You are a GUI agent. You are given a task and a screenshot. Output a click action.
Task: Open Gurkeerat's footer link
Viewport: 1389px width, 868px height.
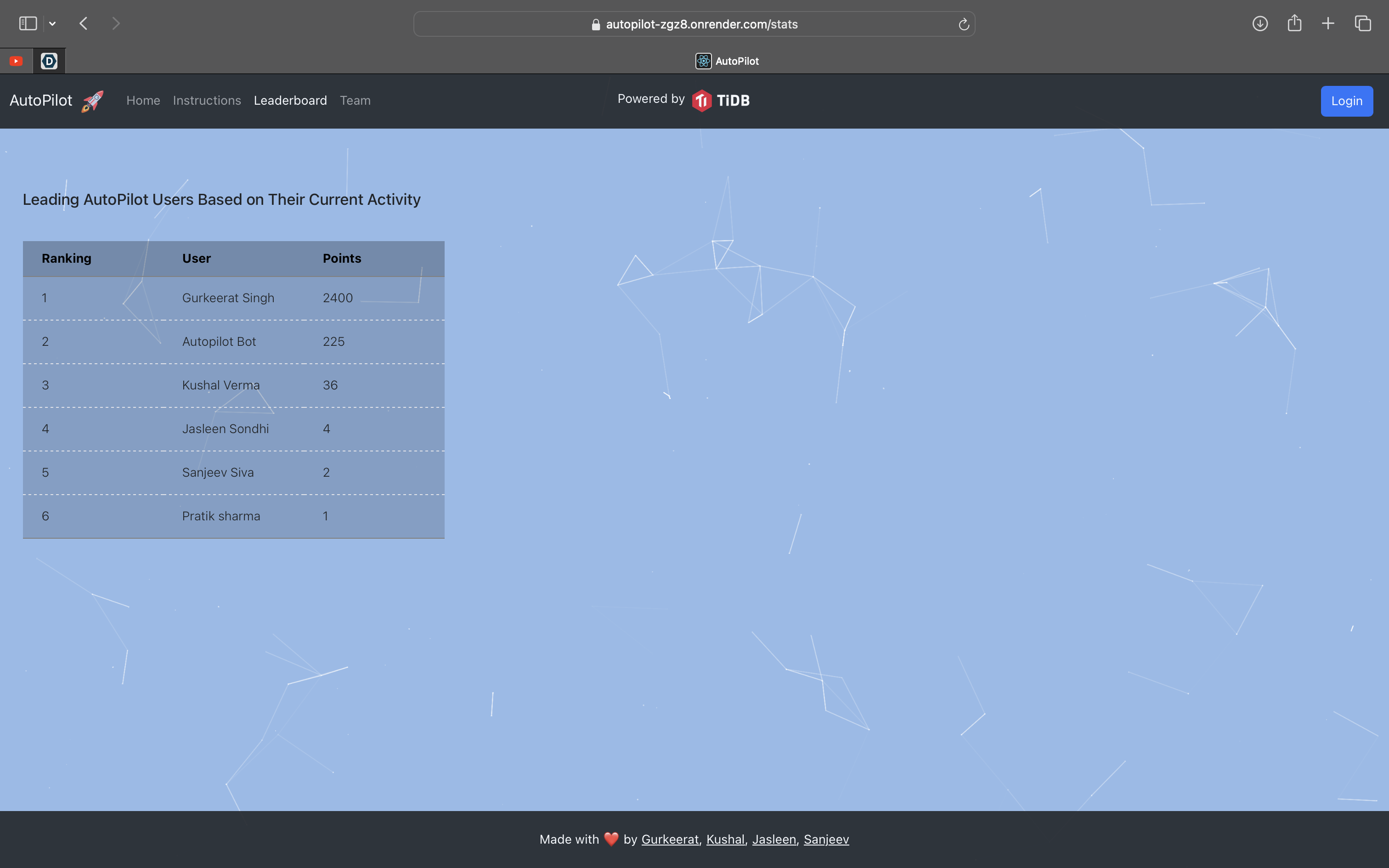click(670, 840)
